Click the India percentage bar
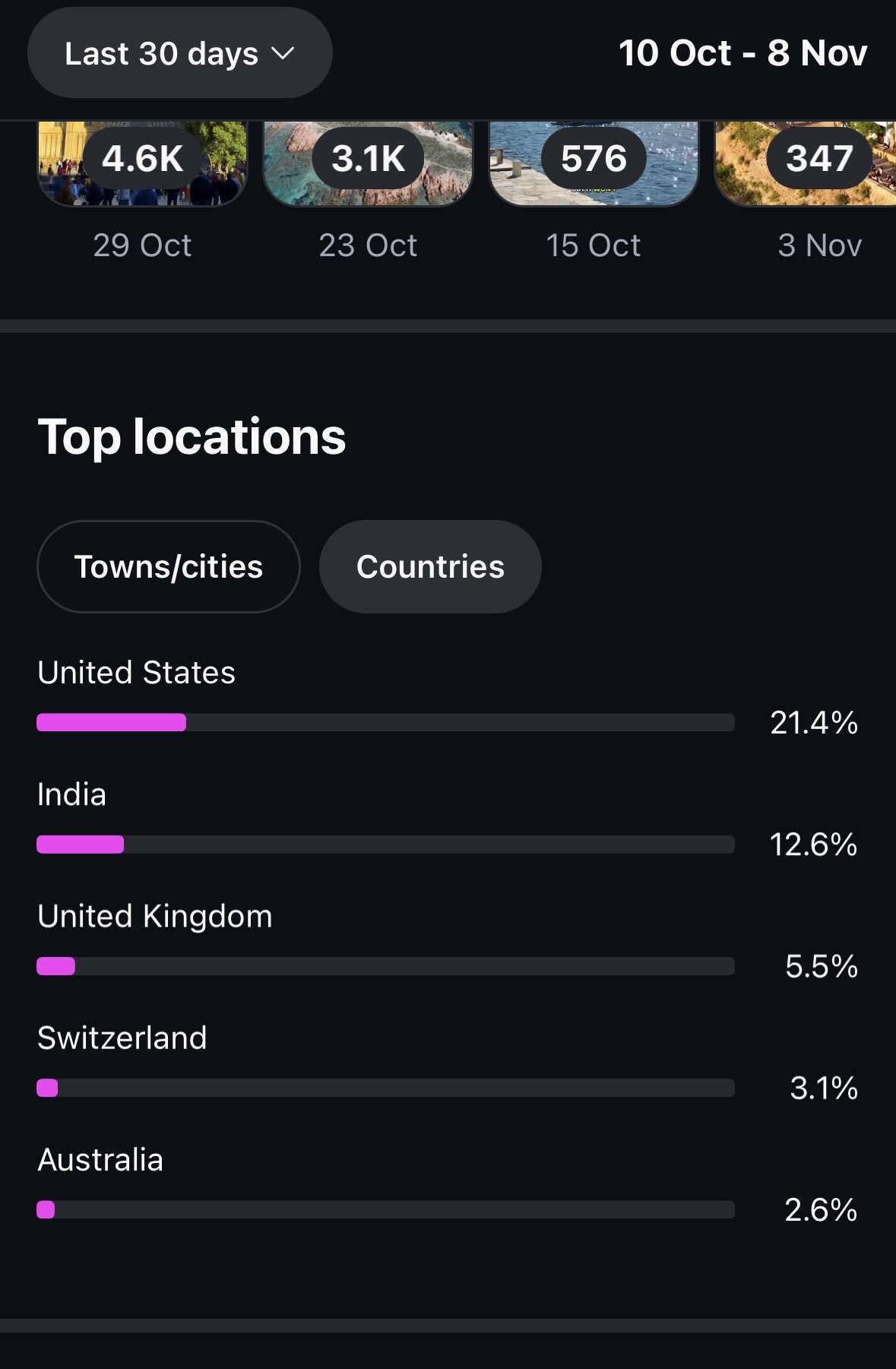The image size is (896, 1369). pos(385,845)
